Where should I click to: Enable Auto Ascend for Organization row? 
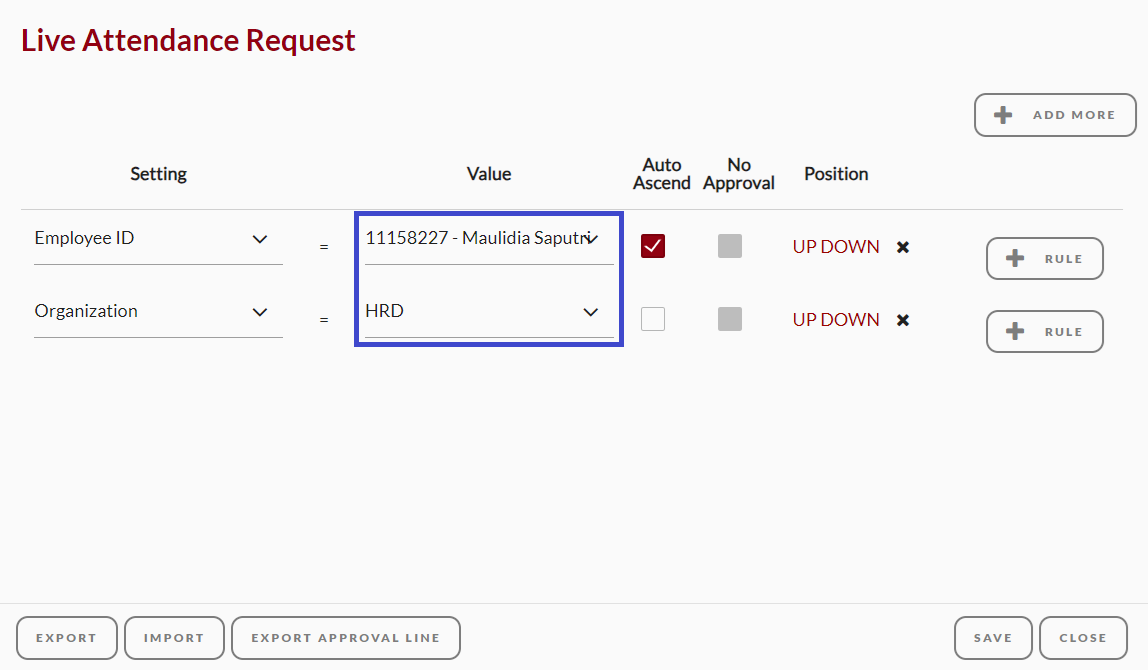653,319
